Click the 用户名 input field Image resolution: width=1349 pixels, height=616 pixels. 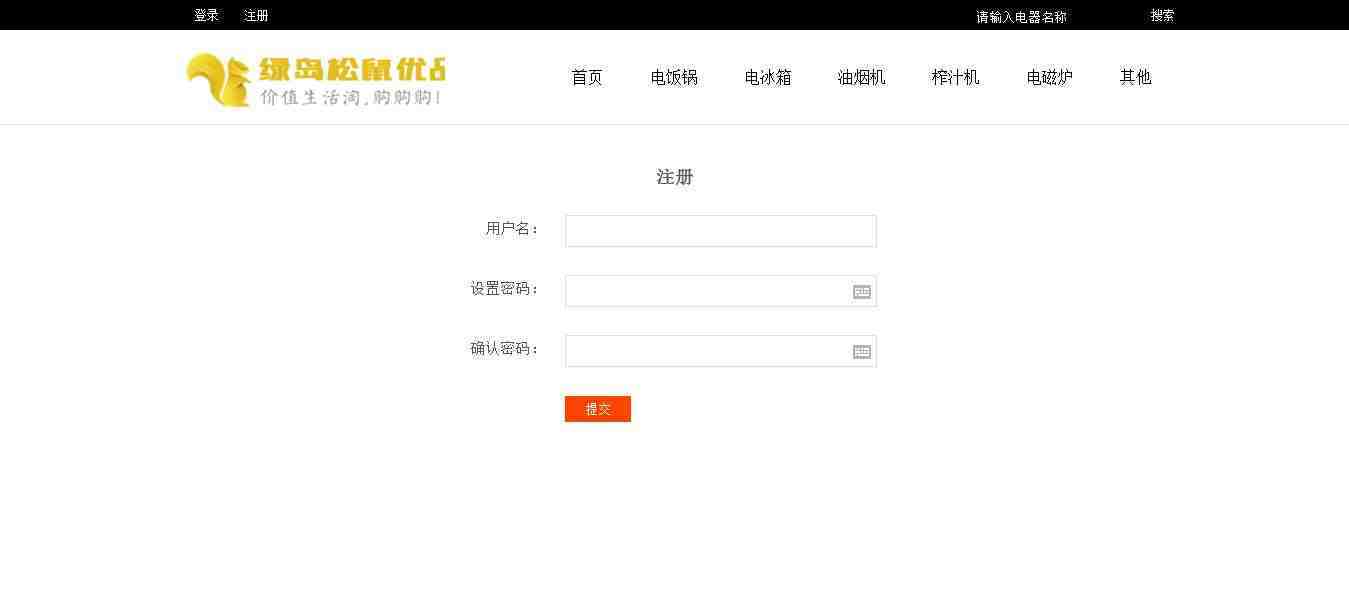[x=721, y=231]
